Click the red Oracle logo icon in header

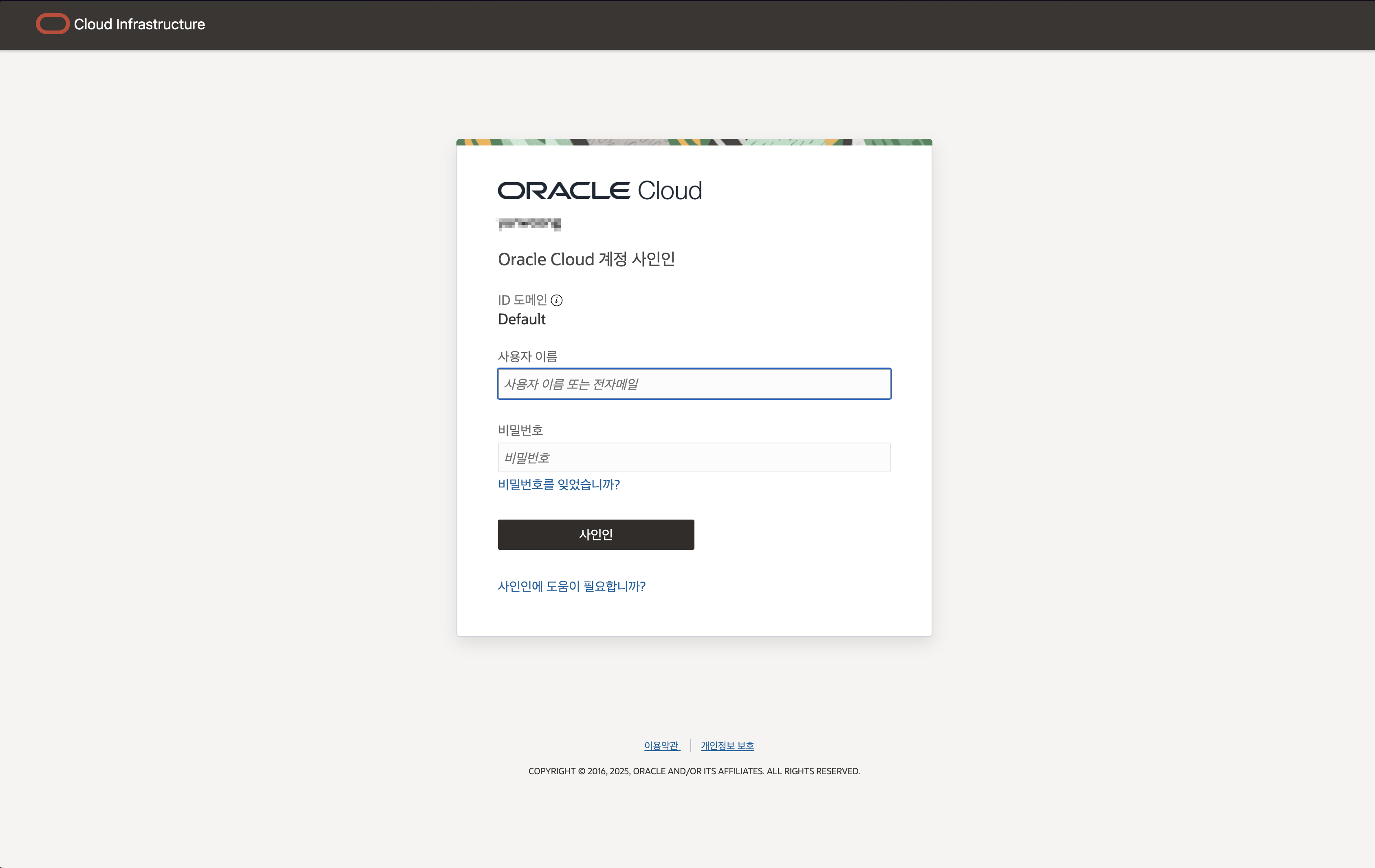[53, 24]
